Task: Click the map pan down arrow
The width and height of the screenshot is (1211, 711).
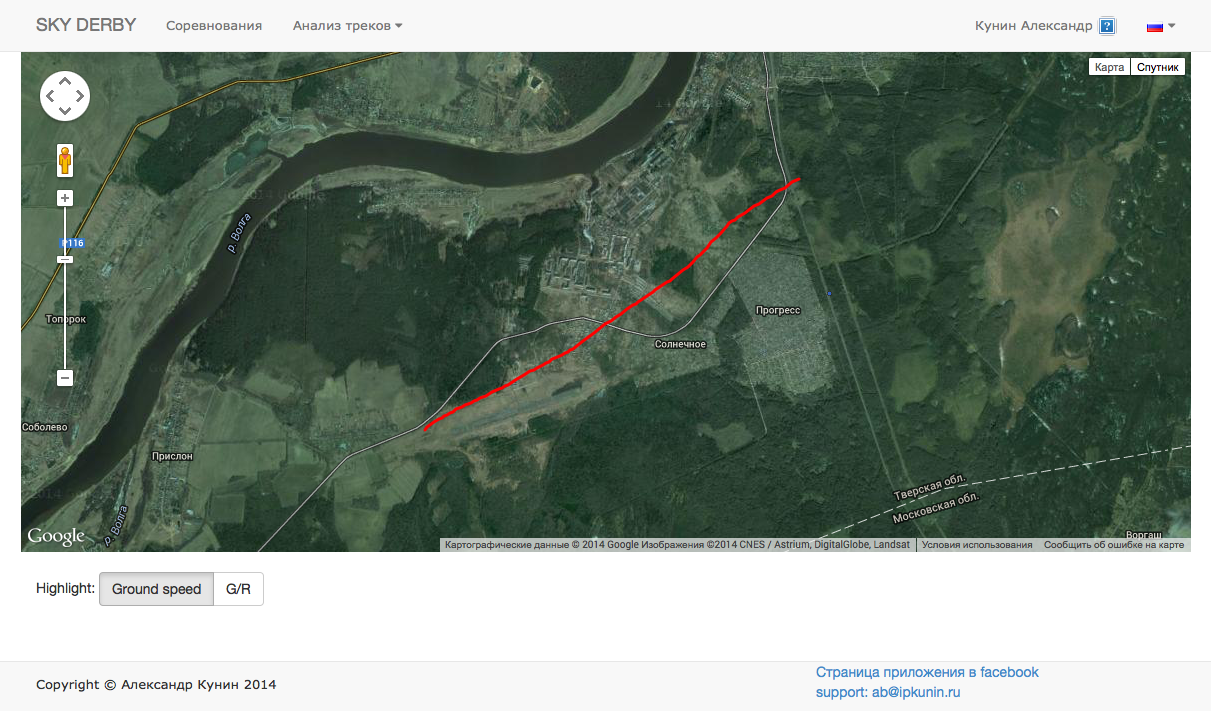Action: [x=65, y=112]
